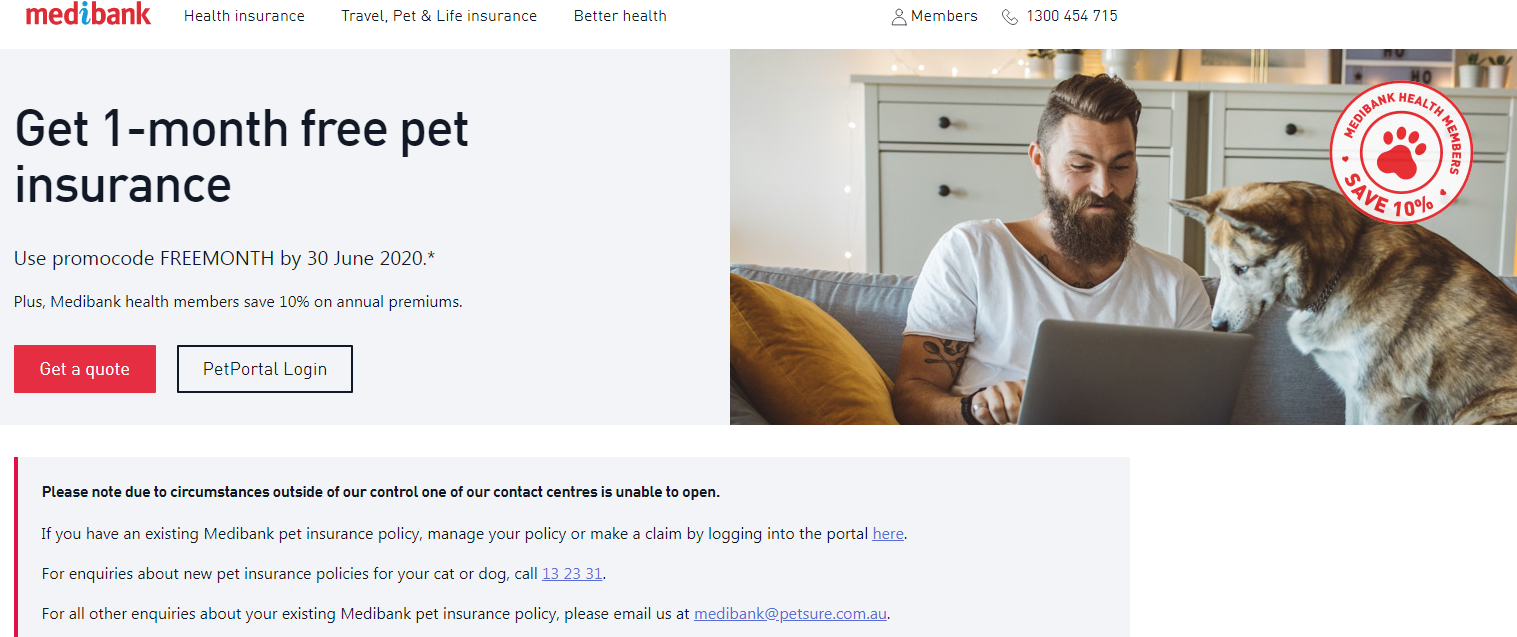1517x637 pixels.
Task: Click the FREEMONTH promocode text line
Action: pyautogui.click(x=224, y=259)
